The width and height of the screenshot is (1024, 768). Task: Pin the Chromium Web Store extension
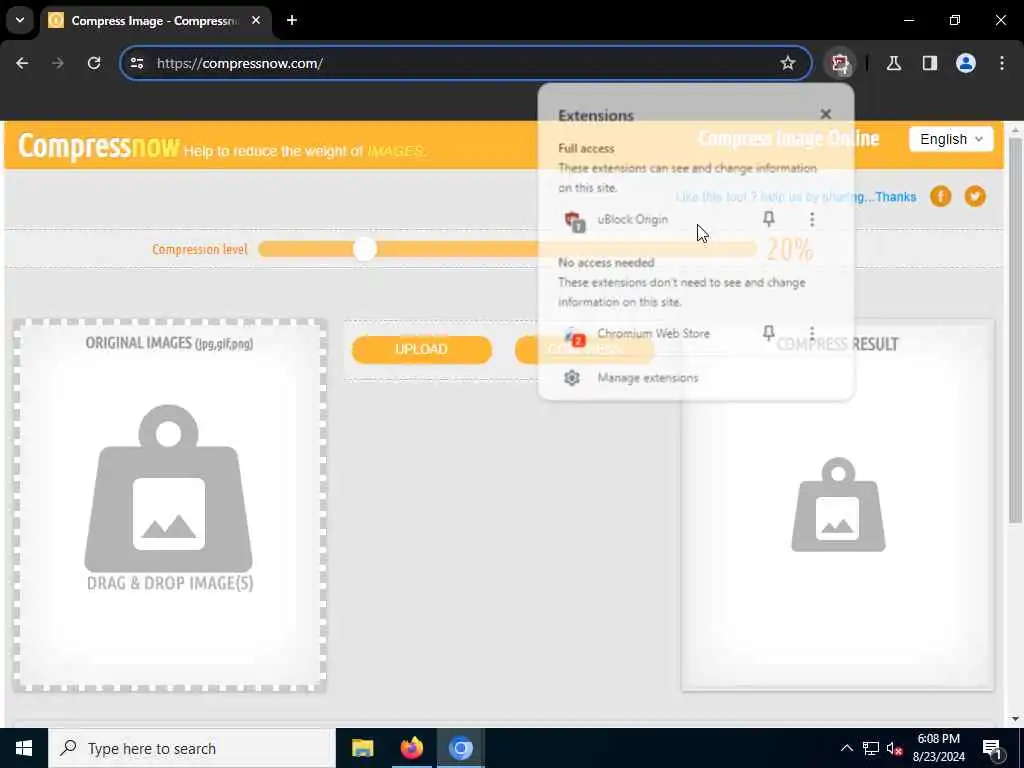click(769, 333)
